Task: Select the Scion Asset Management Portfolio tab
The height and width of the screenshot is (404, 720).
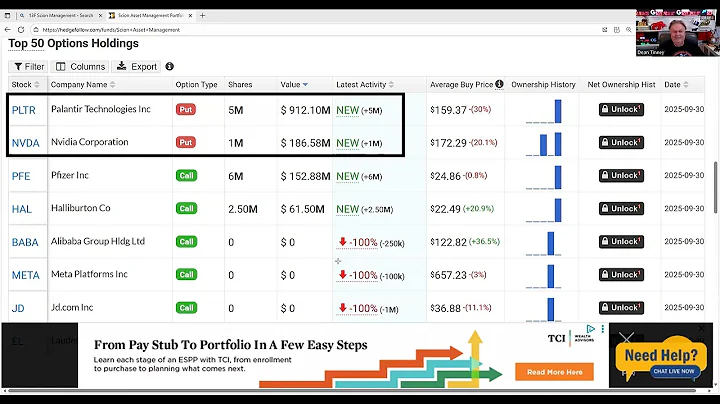Action: pos(150,15)
